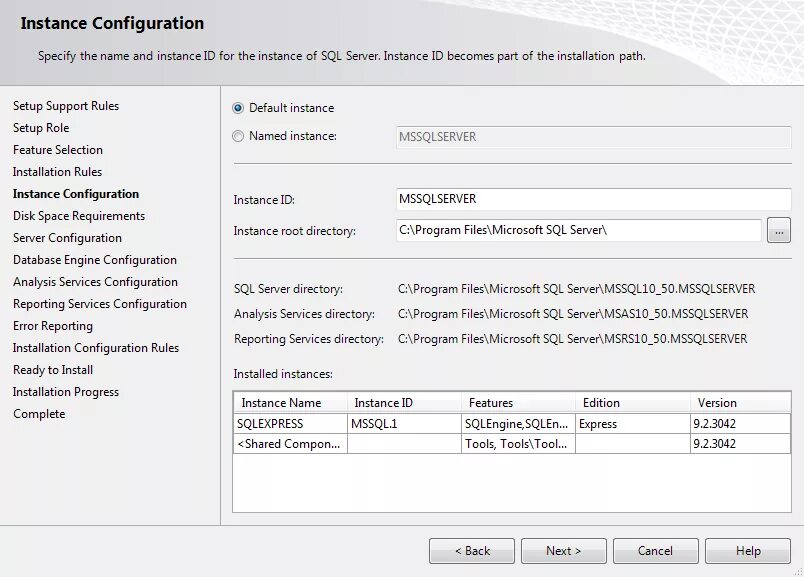Open Ready to Install step
The image size is (804, 577).
click(53, 370)
